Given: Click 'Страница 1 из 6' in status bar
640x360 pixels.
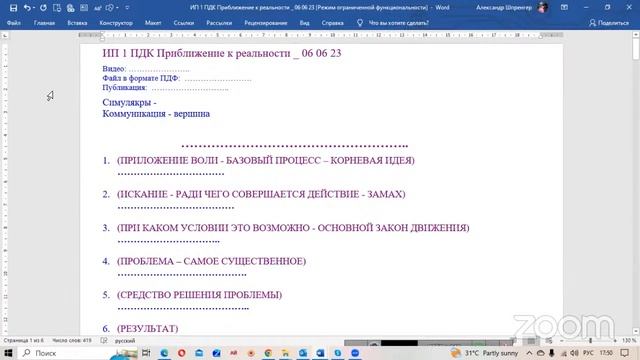Looking at the screenshot, I should click(x=23, y=340).
